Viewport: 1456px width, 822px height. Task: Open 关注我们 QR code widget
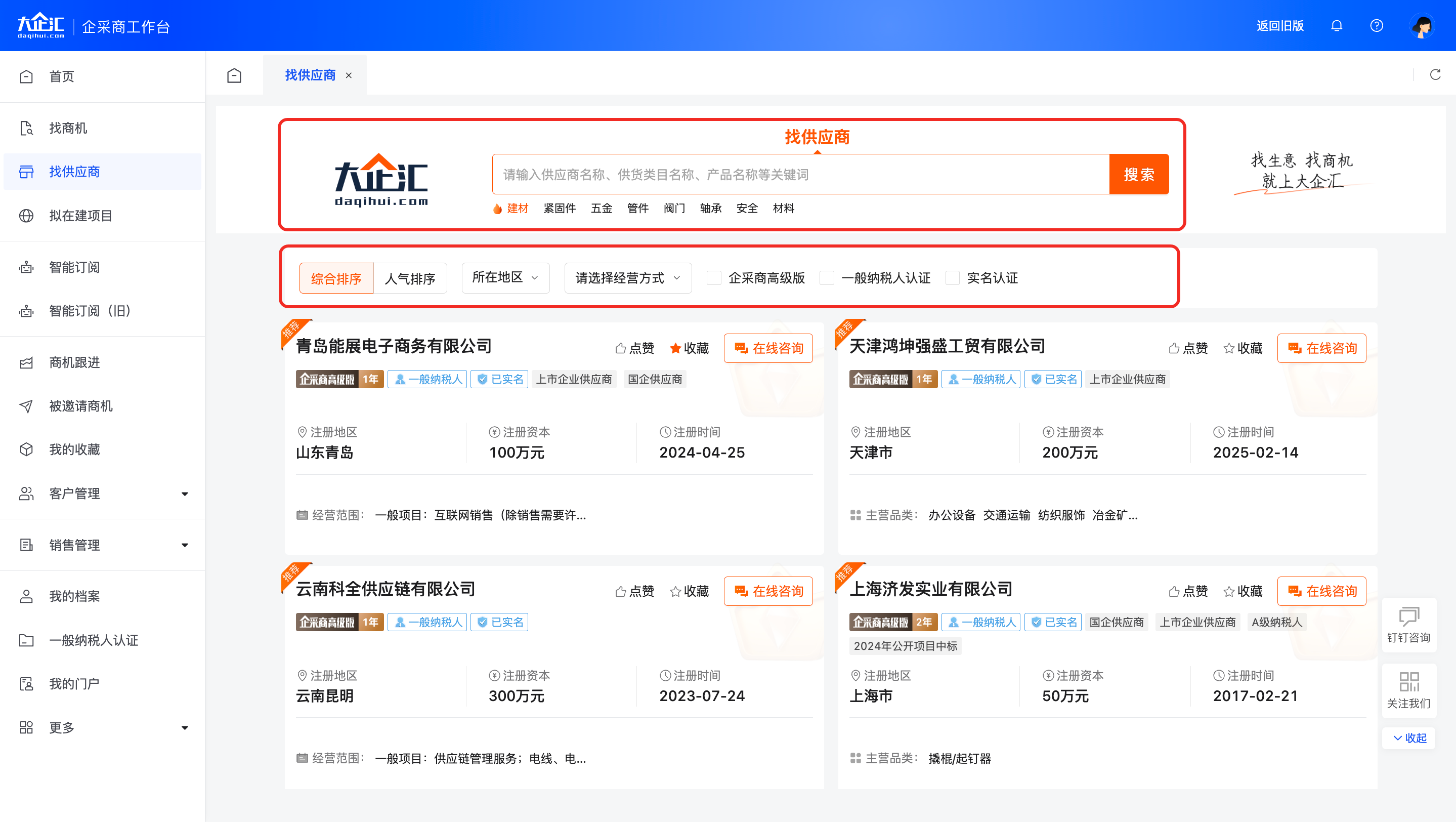point(1408,691)
